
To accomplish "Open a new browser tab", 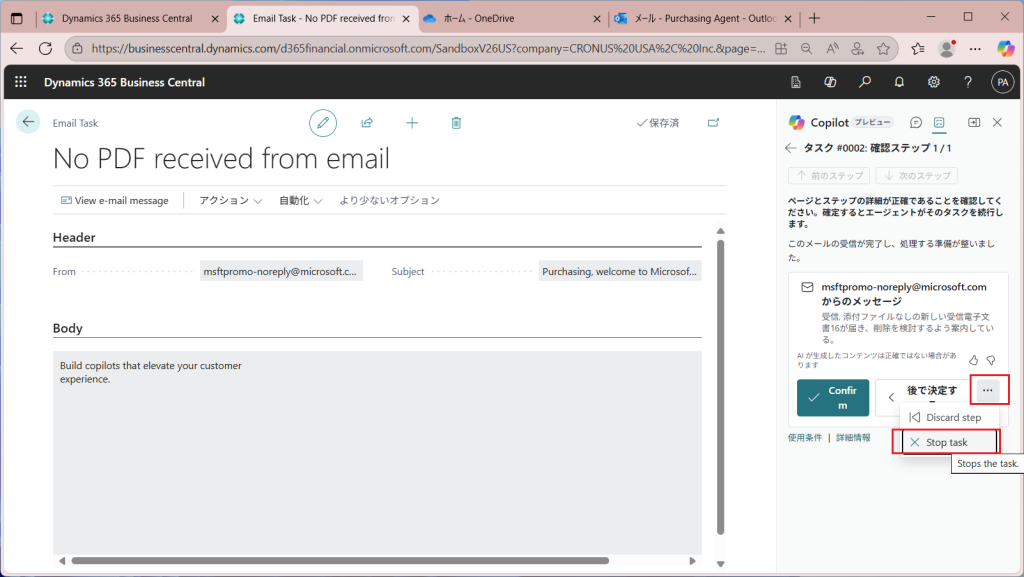I will 814,18.
